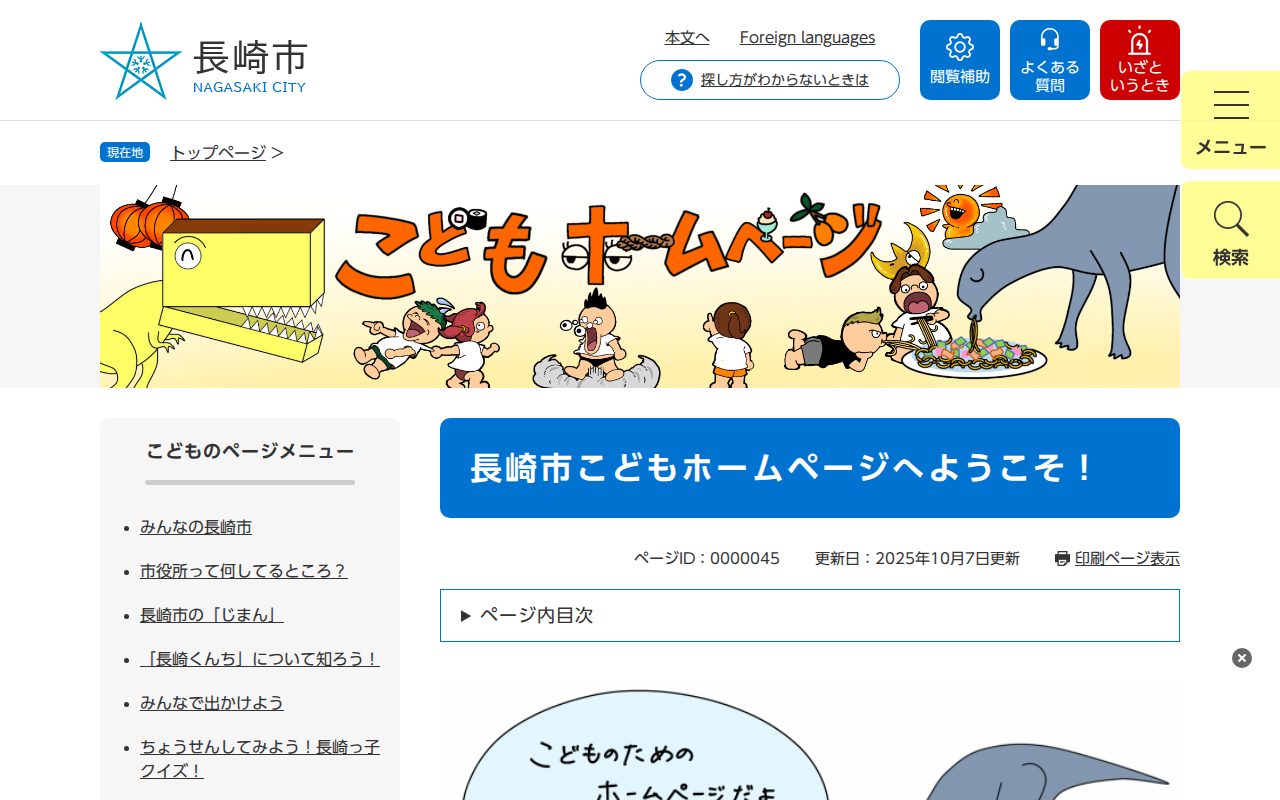The image size is (1280, 800).
Task: Jump to 本文へ main content link
Action: 687,38
